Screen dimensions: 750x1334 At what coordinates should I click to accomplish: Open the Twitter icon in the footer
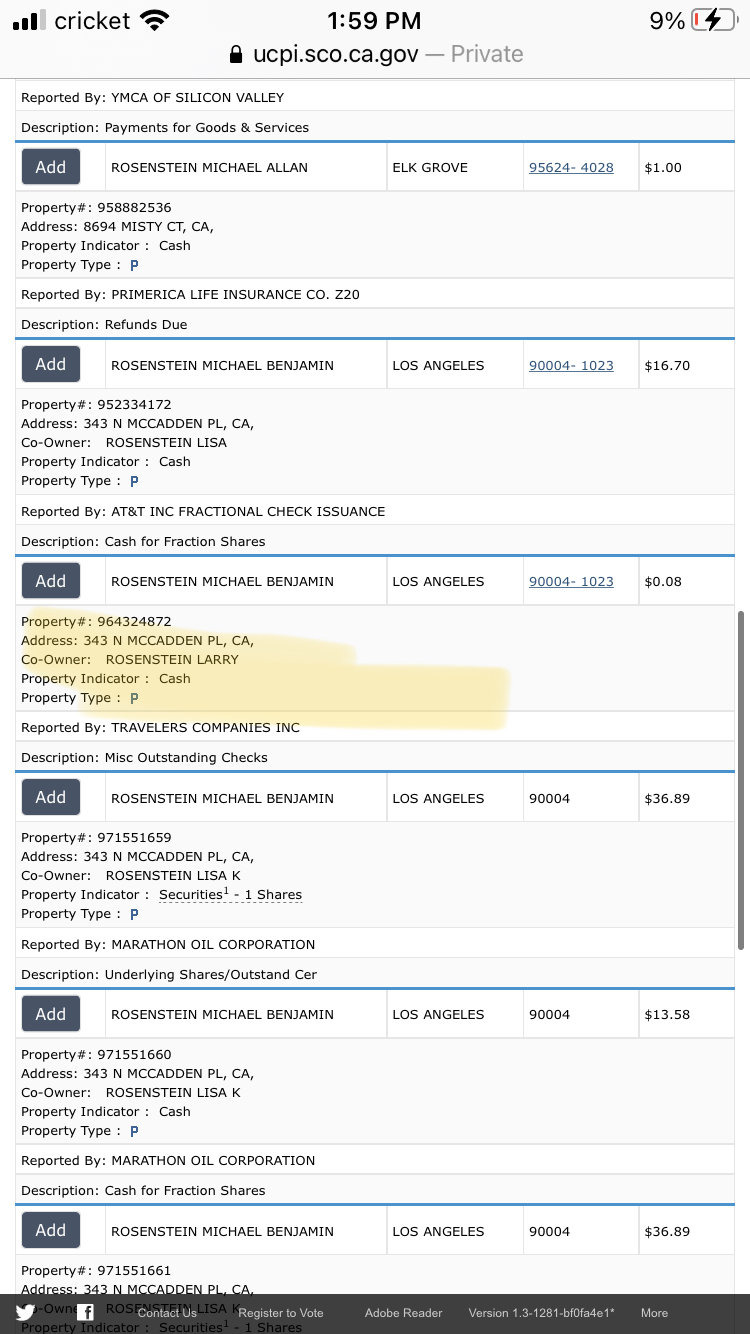click(x=26, y=1312)
